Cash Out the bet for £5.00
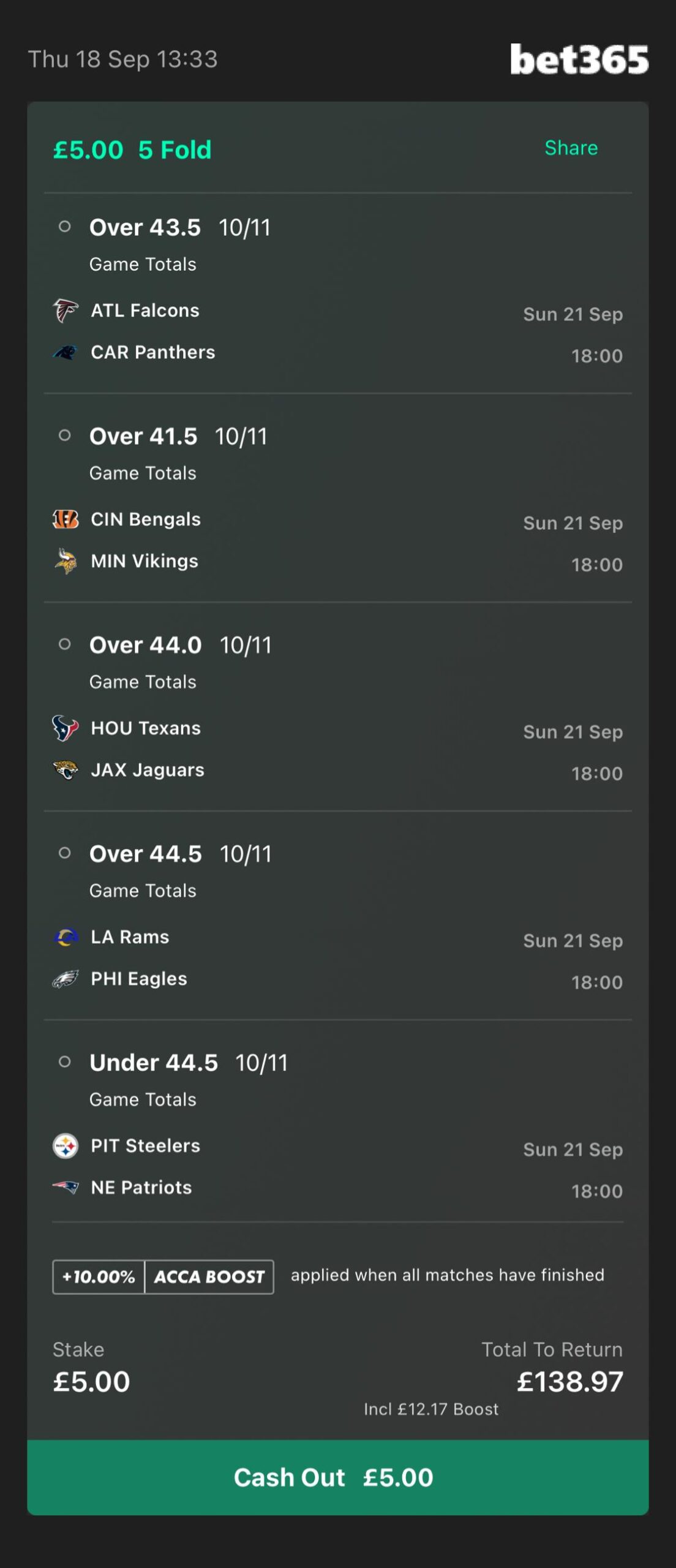The height and width of the screenshot is (1568, 676). [338, 1477]
